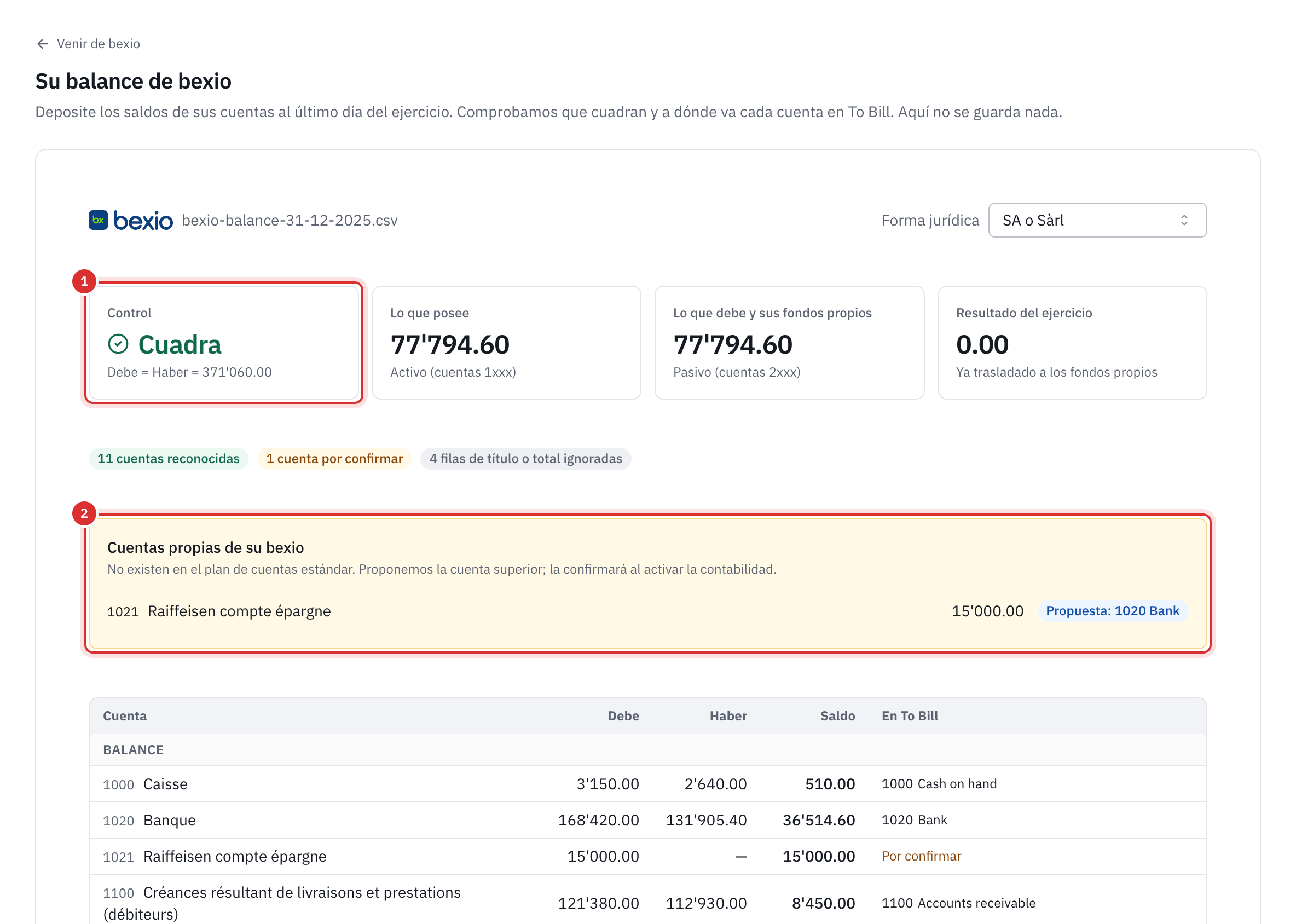
Task: Click the Saldo column header
Action: coord(837,716)
